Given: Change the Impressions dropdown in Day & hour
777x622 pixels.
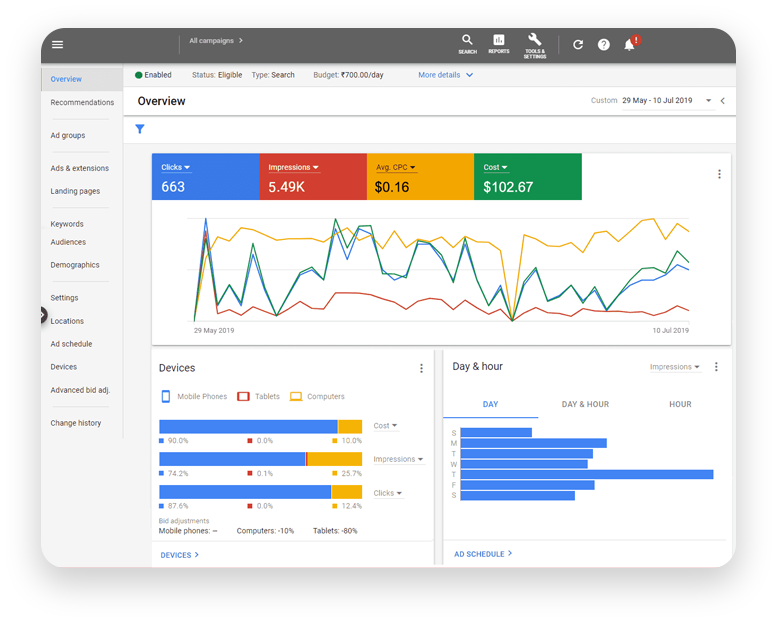Looking at the screenshot, I should [x=675, y=367].
